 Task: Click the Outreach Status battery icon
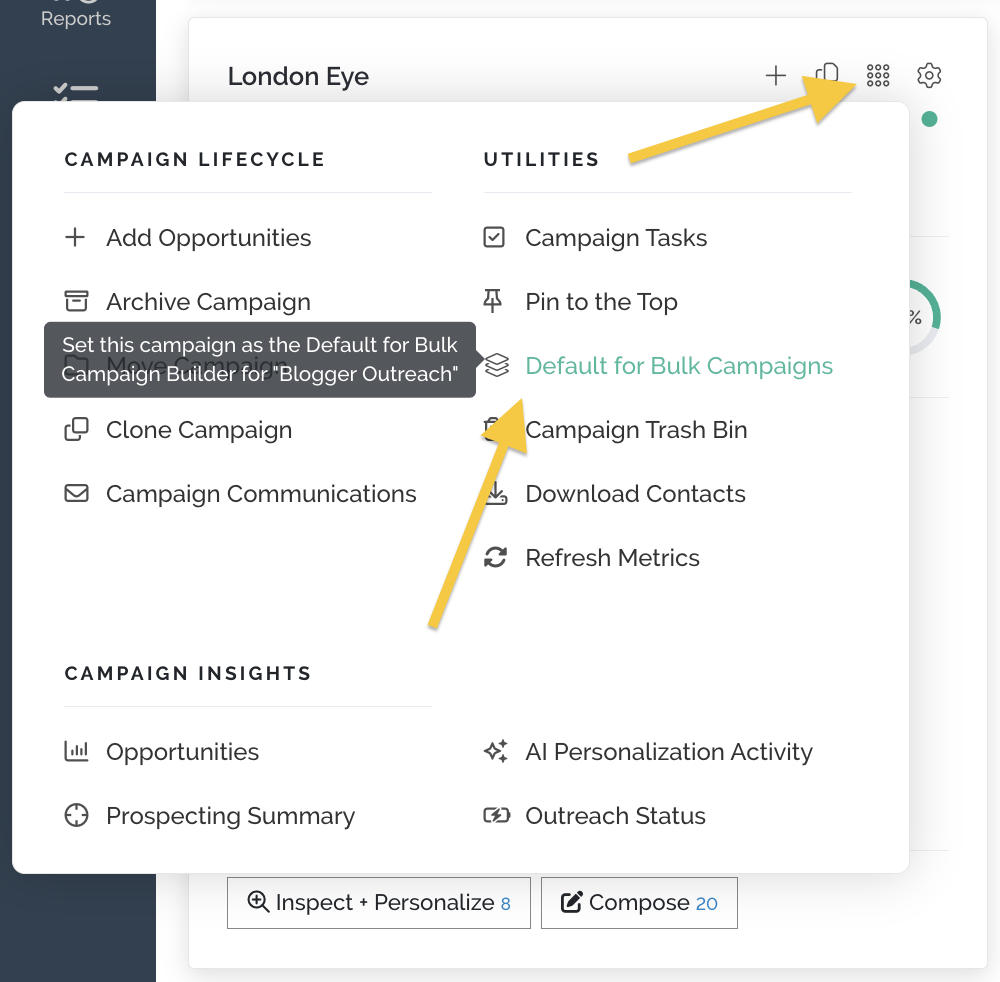point(497,815)
